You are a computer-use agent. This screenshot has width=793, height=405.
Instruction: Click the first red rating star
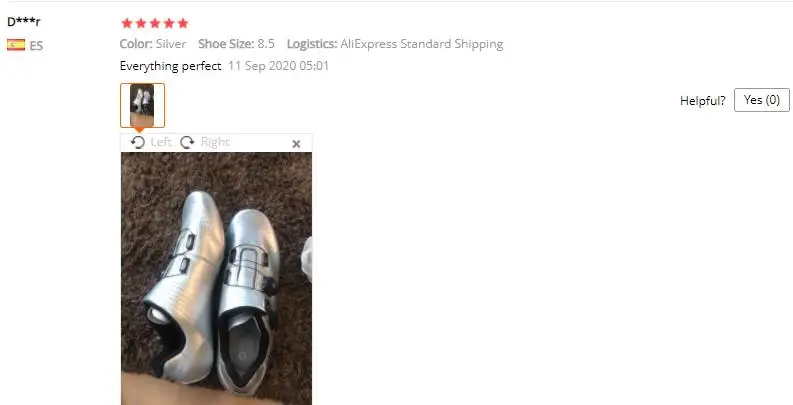[127, 23]
